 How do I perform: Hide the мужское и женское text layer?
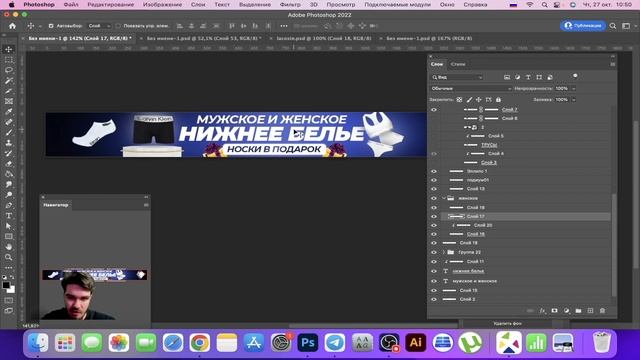coord(433,281)
